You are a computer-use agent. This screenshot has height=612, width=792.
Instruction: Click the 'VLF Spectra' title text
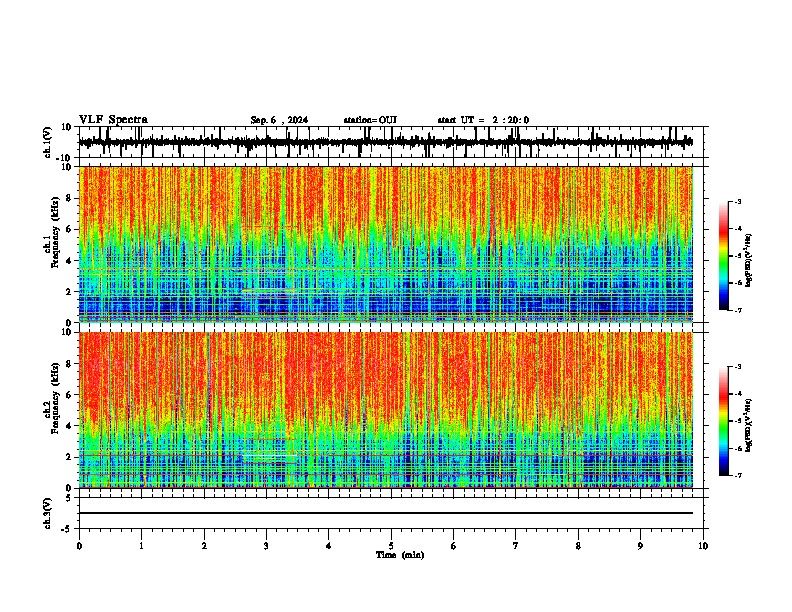[x=113, y=120]
